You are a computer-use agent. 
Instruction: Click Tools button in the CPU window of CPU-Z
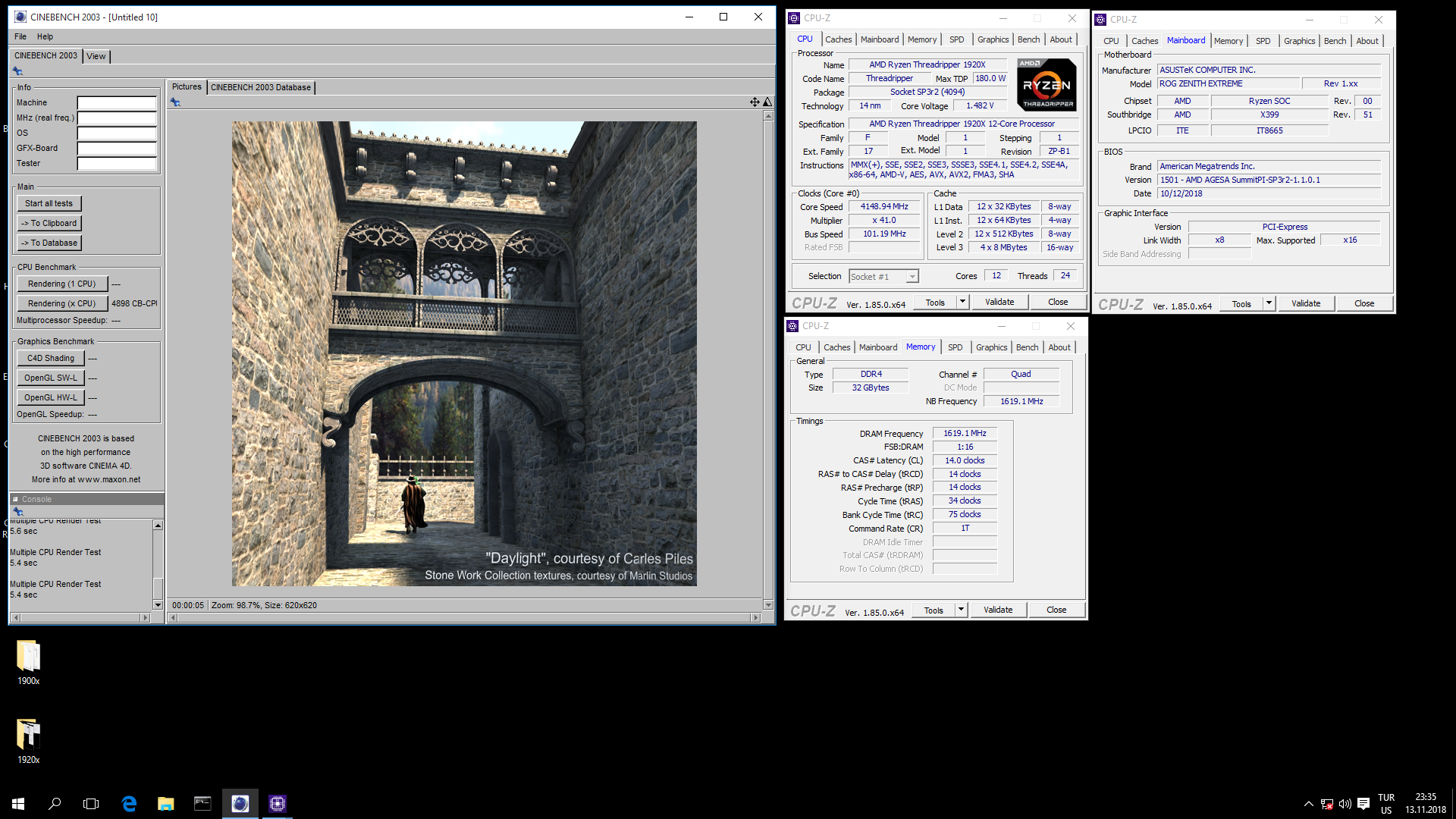(x=935, y=302)
